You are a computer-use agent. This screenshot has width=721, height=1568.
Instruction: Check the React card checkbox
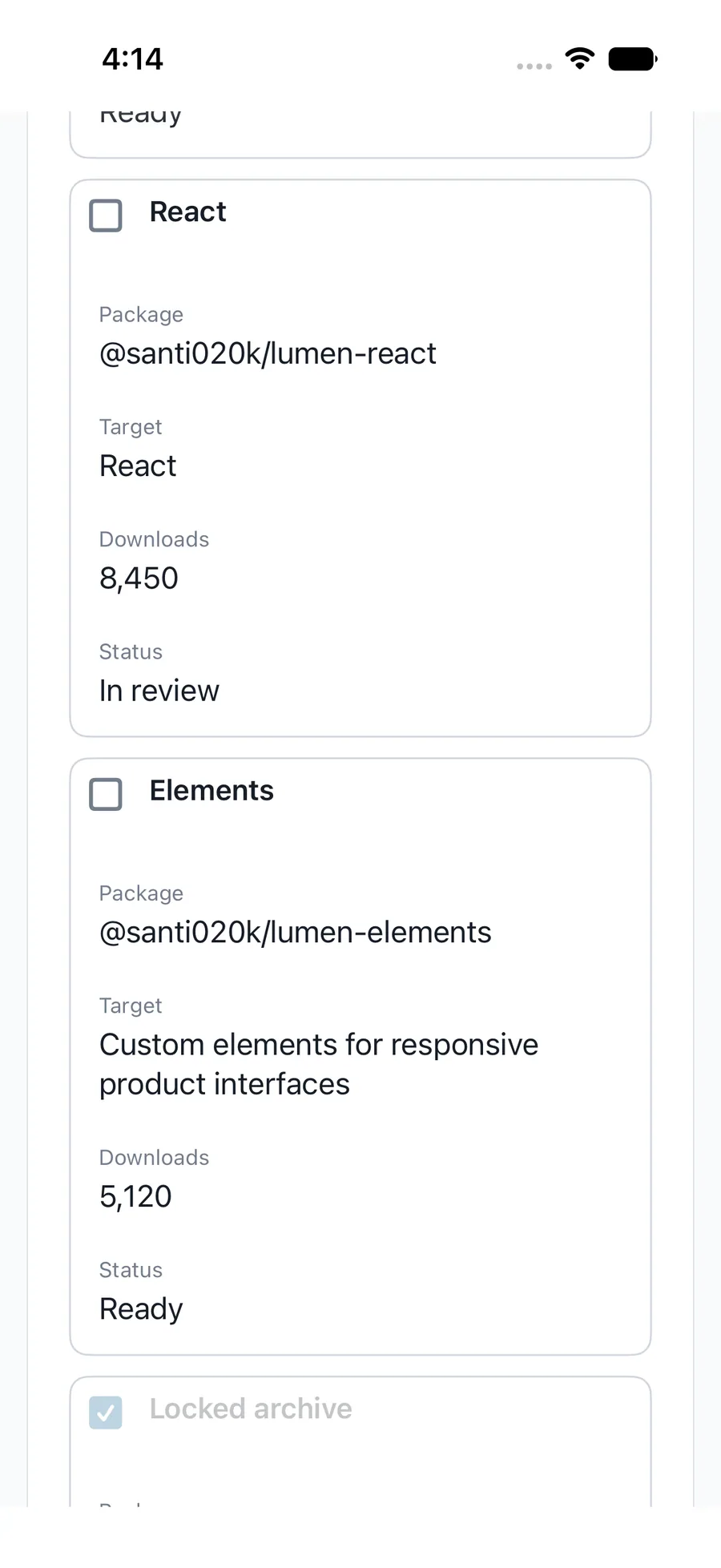point(106,216)
